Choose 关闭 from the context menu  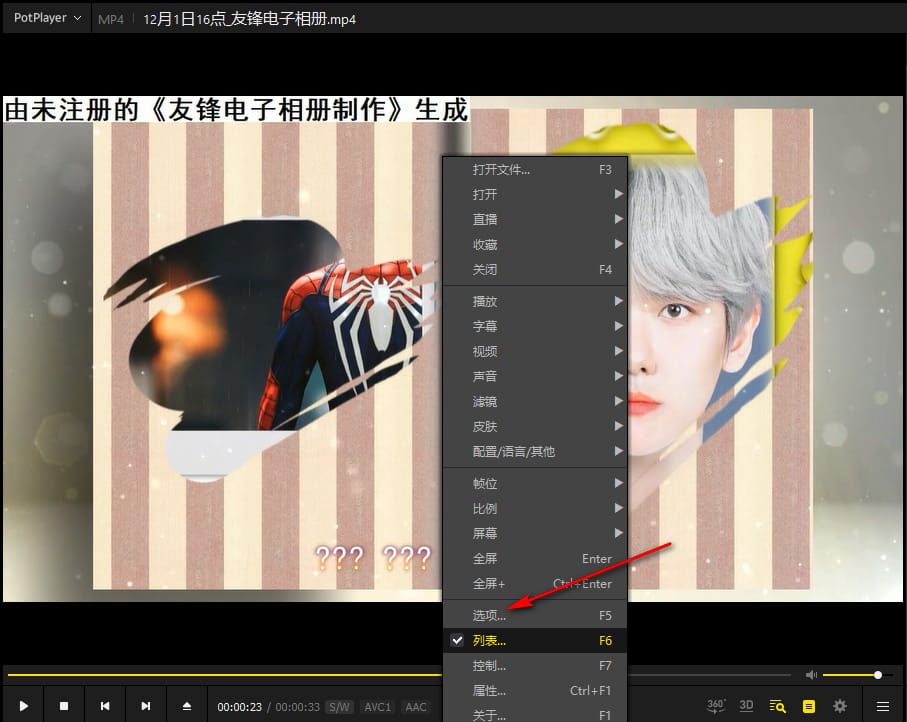(535, 270)
